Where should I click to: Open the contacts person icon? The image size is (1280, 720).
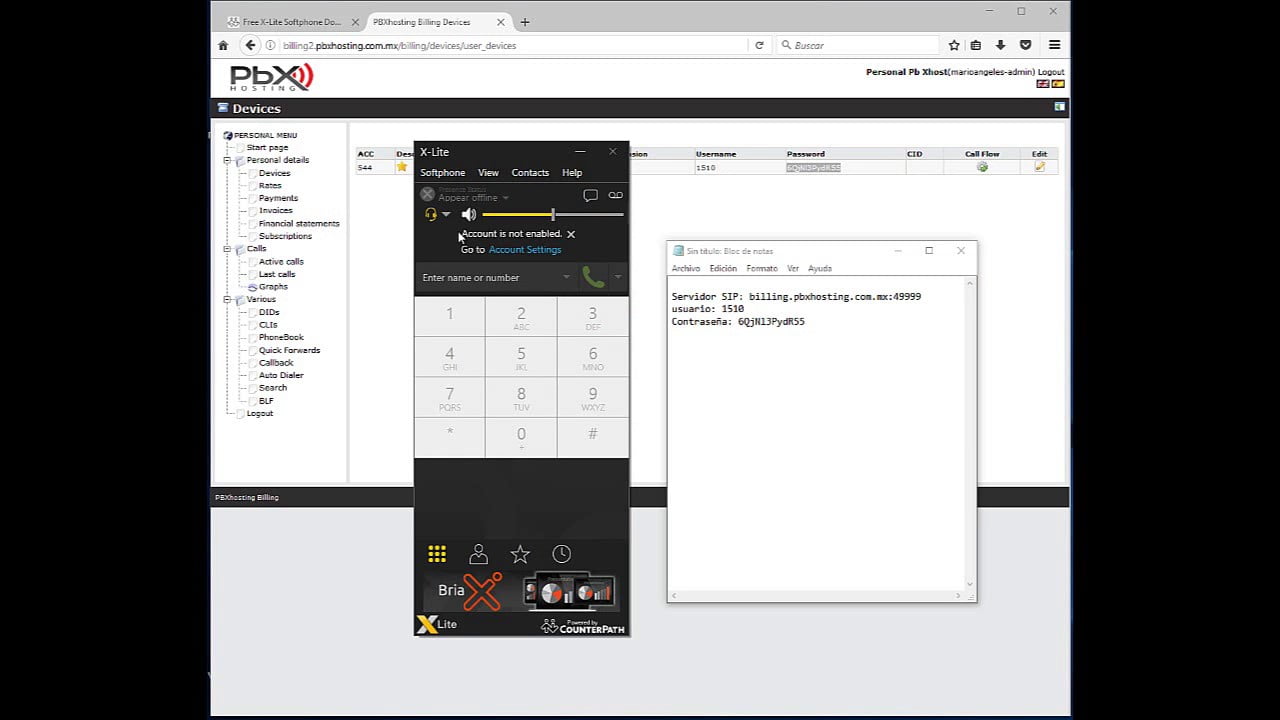[478, 554]
